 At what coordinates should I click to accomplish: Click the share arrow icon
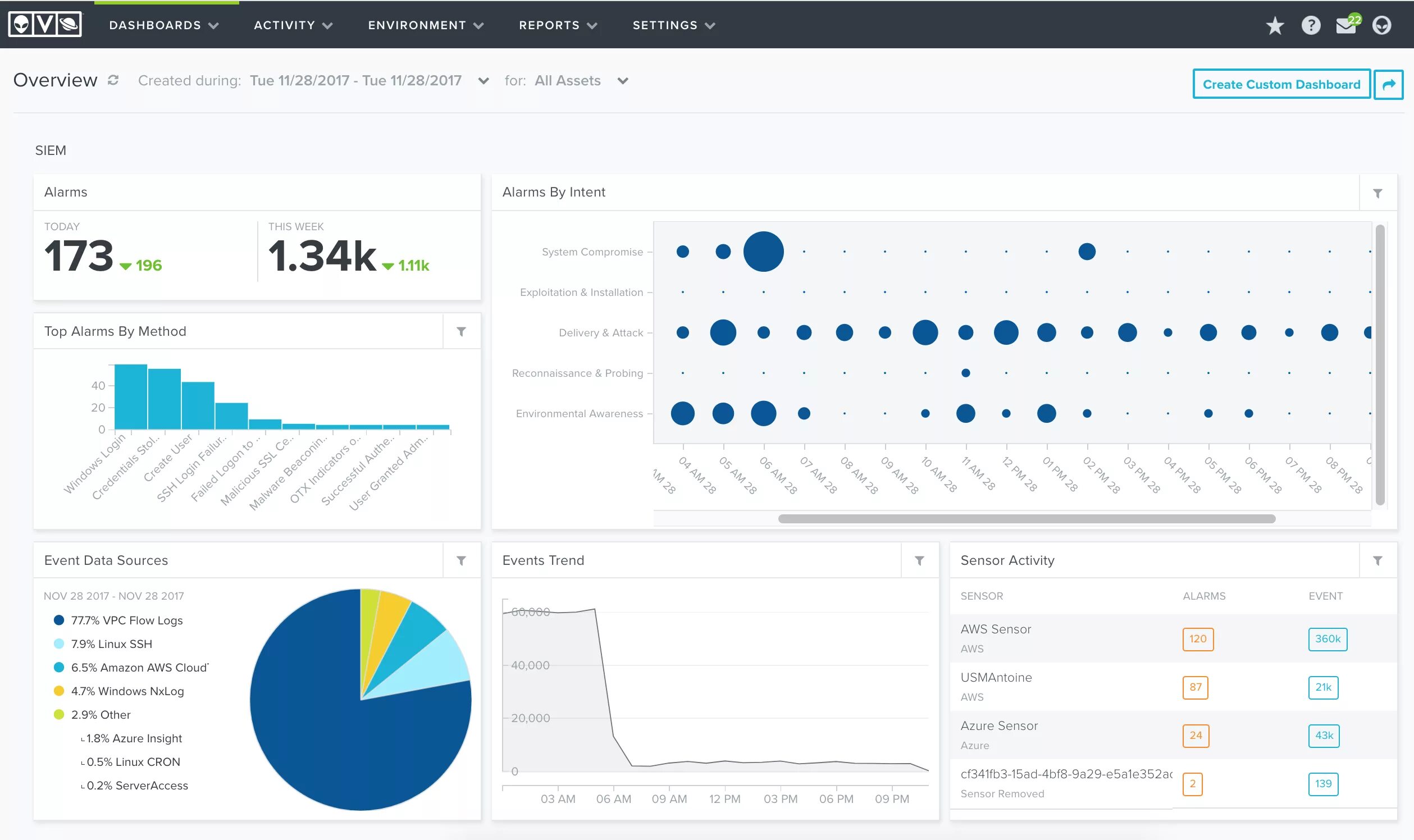point(1389,84)
